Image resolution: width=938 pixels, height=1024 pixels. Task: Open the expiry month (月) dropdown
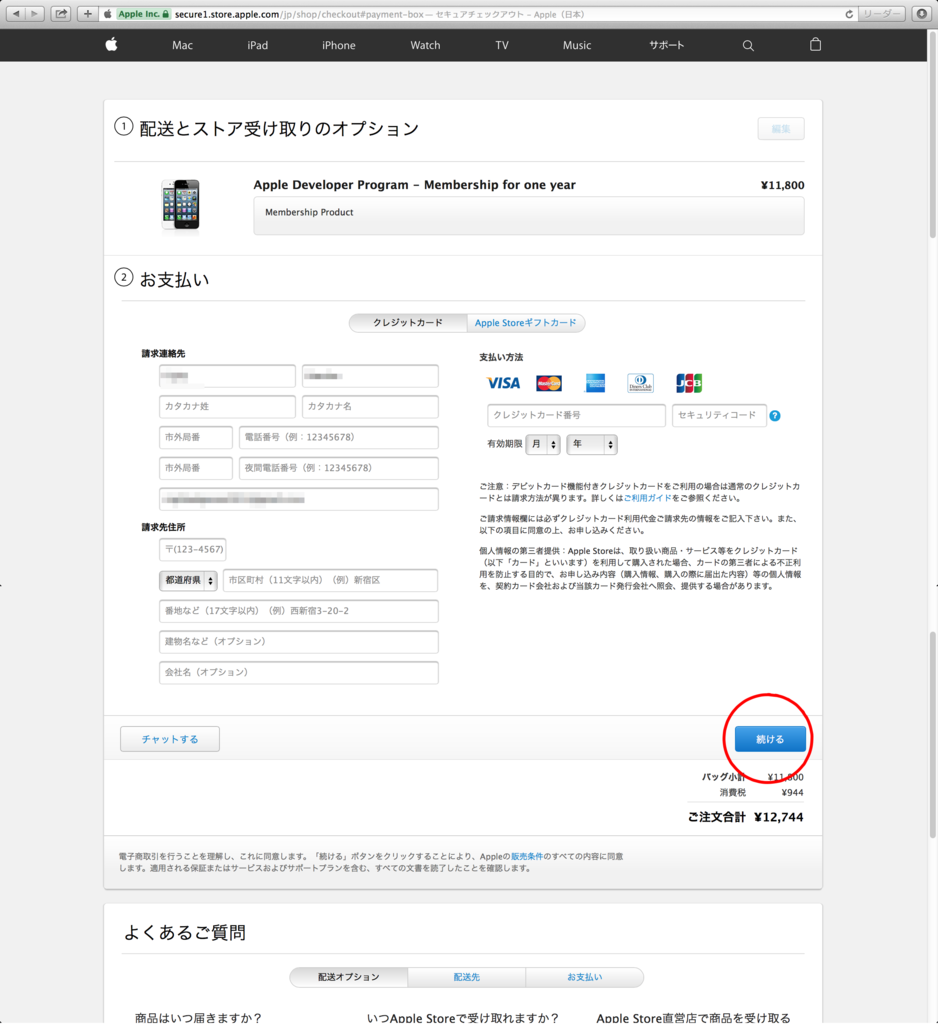(x=543, y=445)
